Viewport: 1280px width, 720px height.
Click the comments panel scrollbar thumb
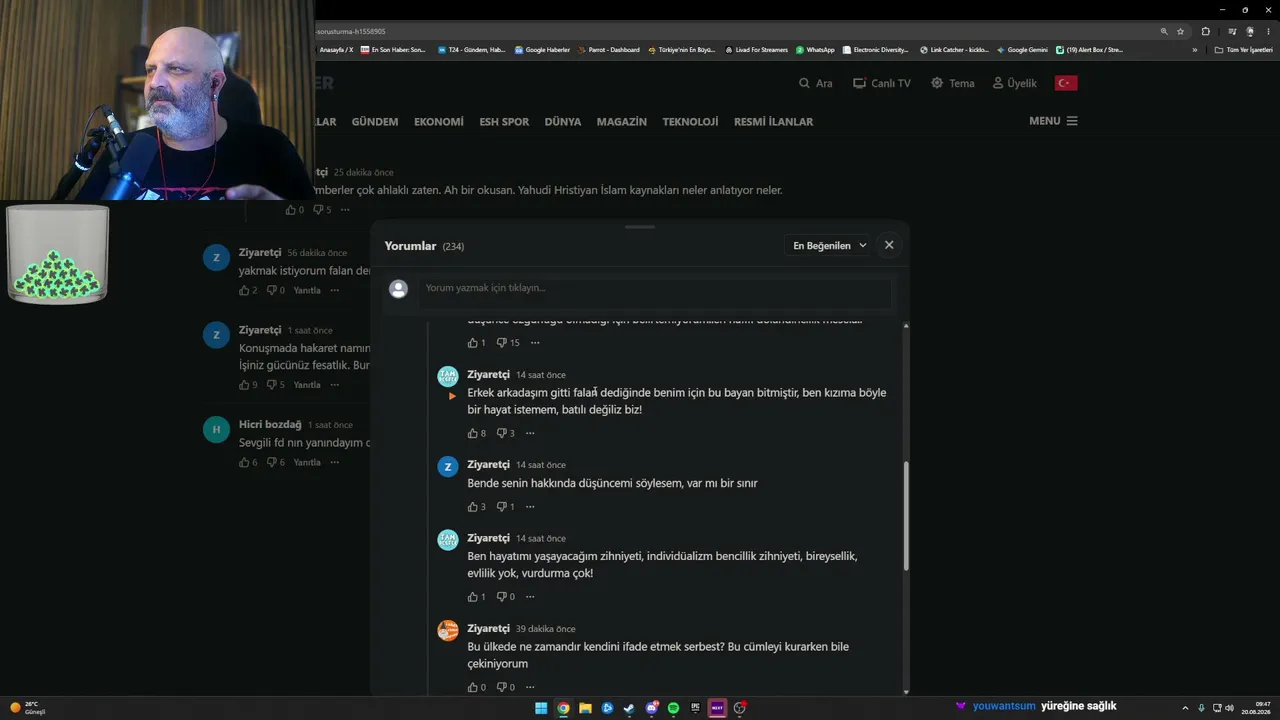(906, 516)
